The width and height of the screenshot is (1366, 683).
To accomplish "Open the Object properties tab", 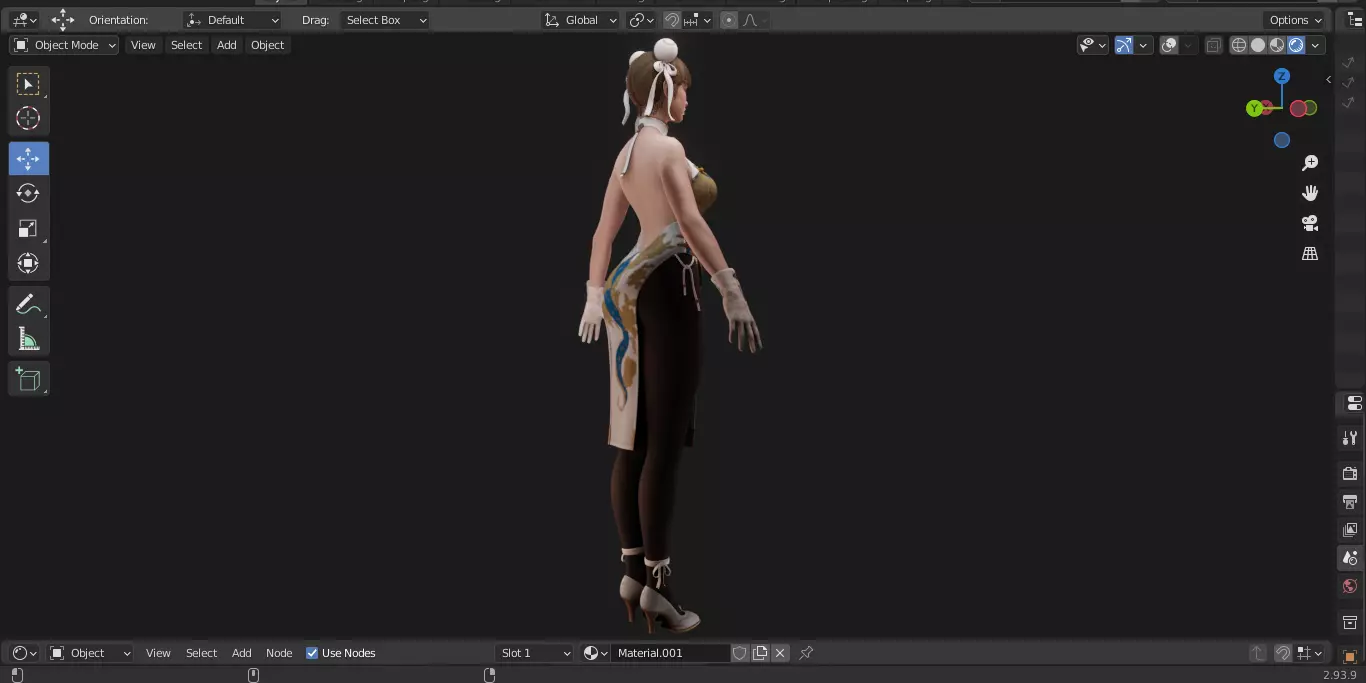I will click(x=1350, y=657).
